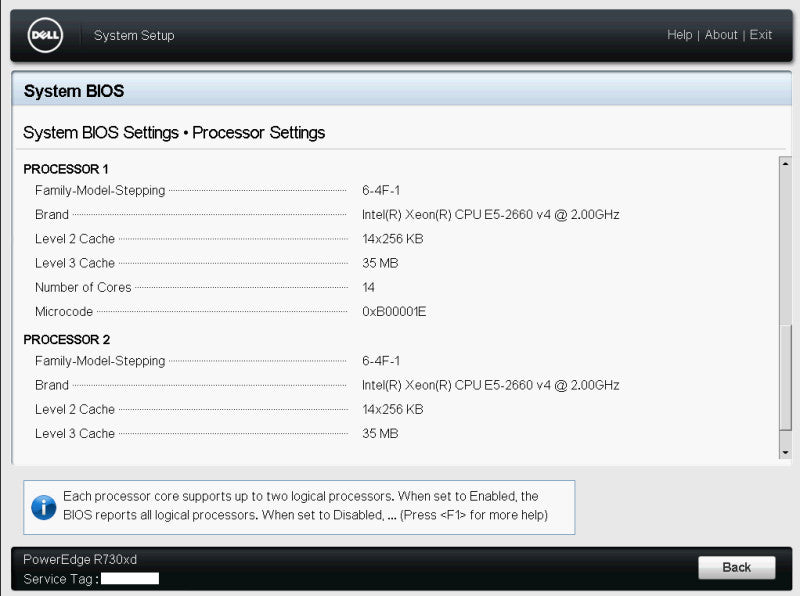Click the blue information icon
Image resolution: width=800 pixels, height=596 pixels.
(x=44, y=507)
